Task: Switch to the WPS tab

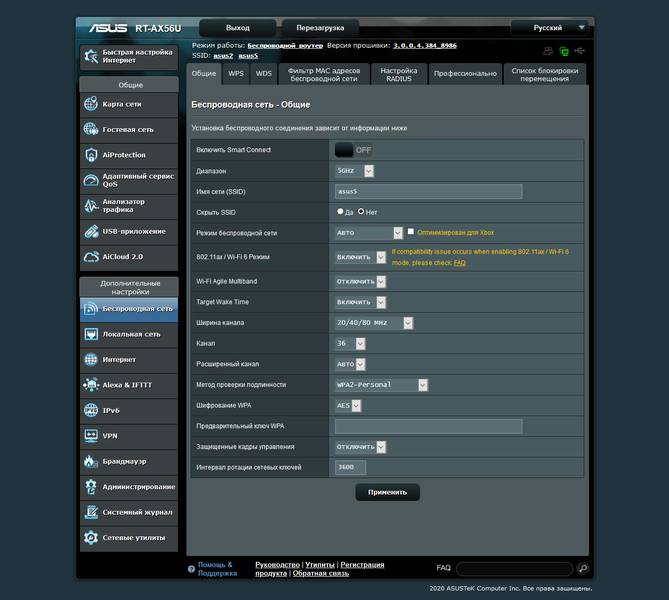Action: tap(236, 74)
